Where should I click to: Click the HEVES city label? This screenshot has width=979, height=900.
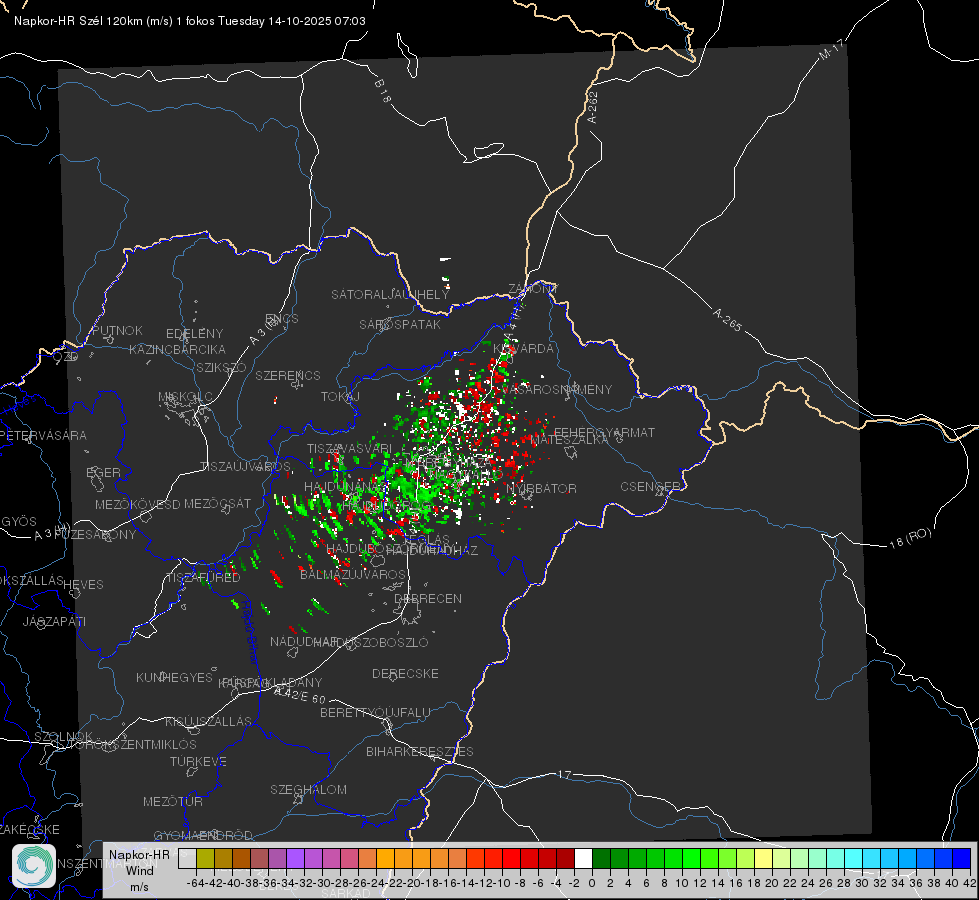pyautogui.click(x=83, y=585)
